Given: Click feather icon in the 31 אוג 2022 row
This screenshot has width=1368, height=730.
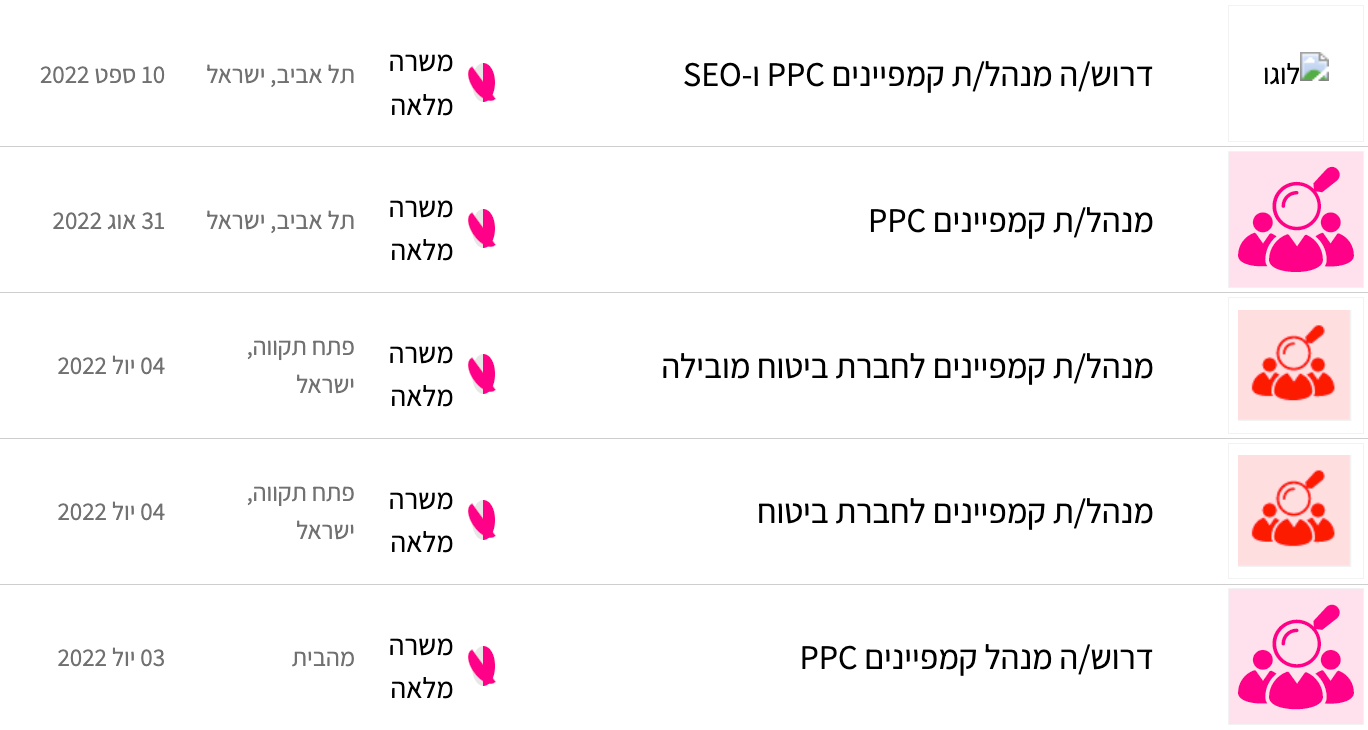Looking at the screenshot, I should tap(482, 229).
